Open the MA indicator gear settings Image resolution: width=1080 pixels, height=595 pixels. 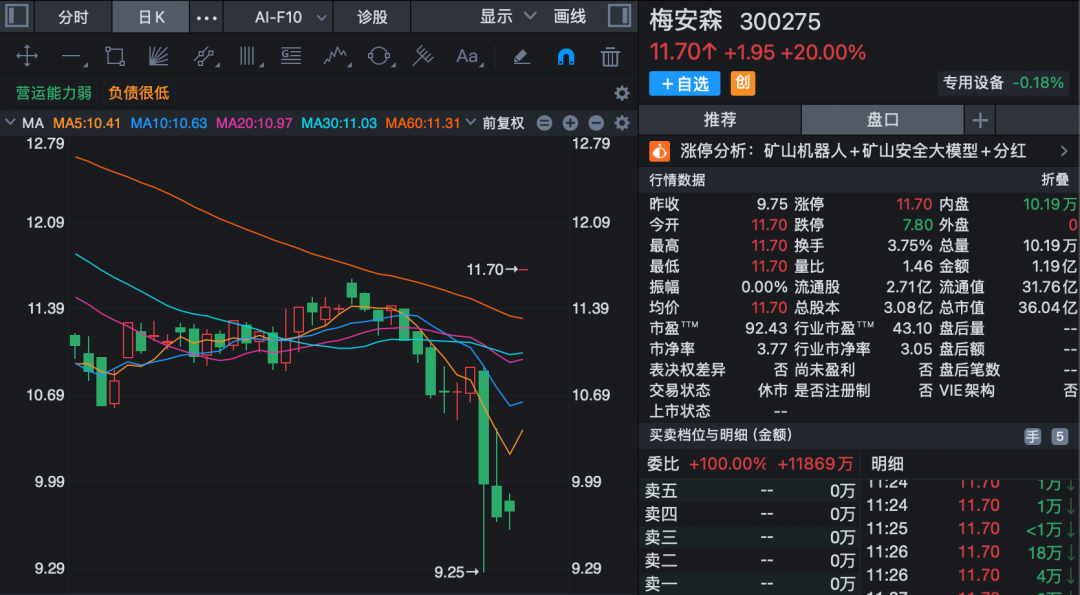click(622, 123)
